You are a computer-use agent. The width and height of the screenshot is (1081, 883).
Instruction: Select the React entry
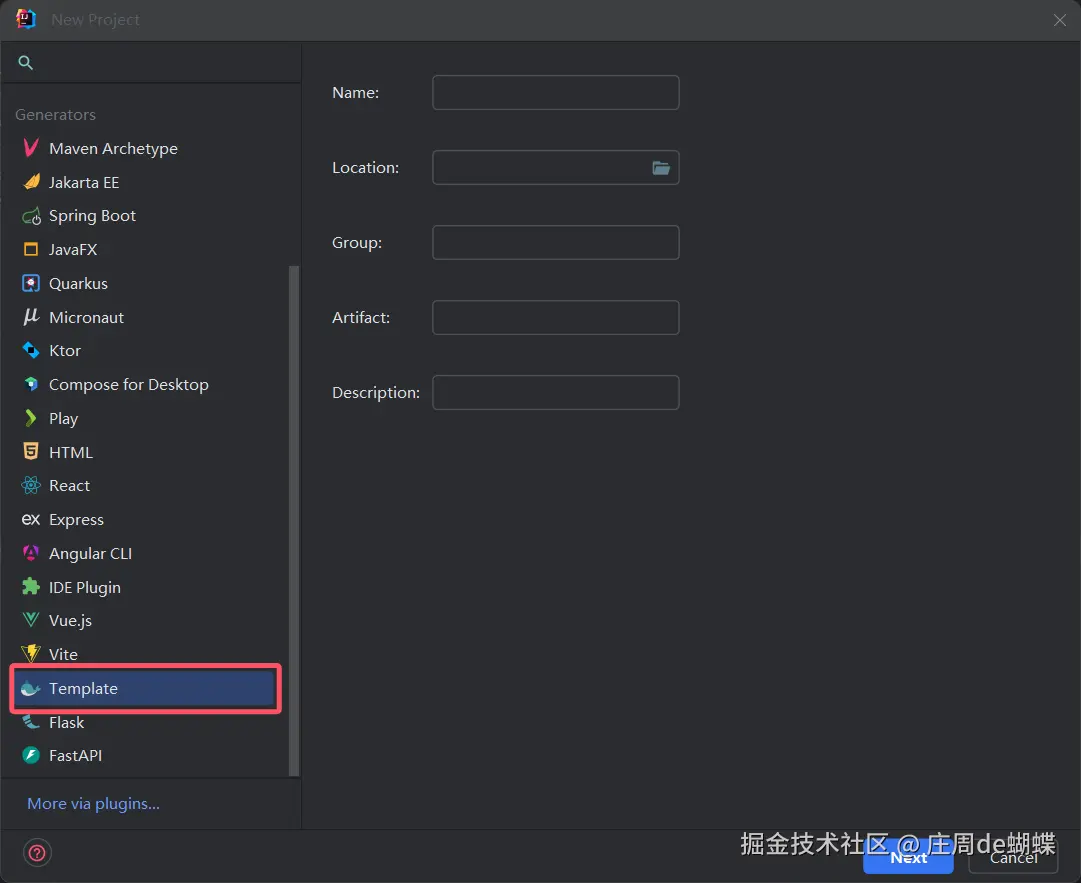(x=146, y=486)
